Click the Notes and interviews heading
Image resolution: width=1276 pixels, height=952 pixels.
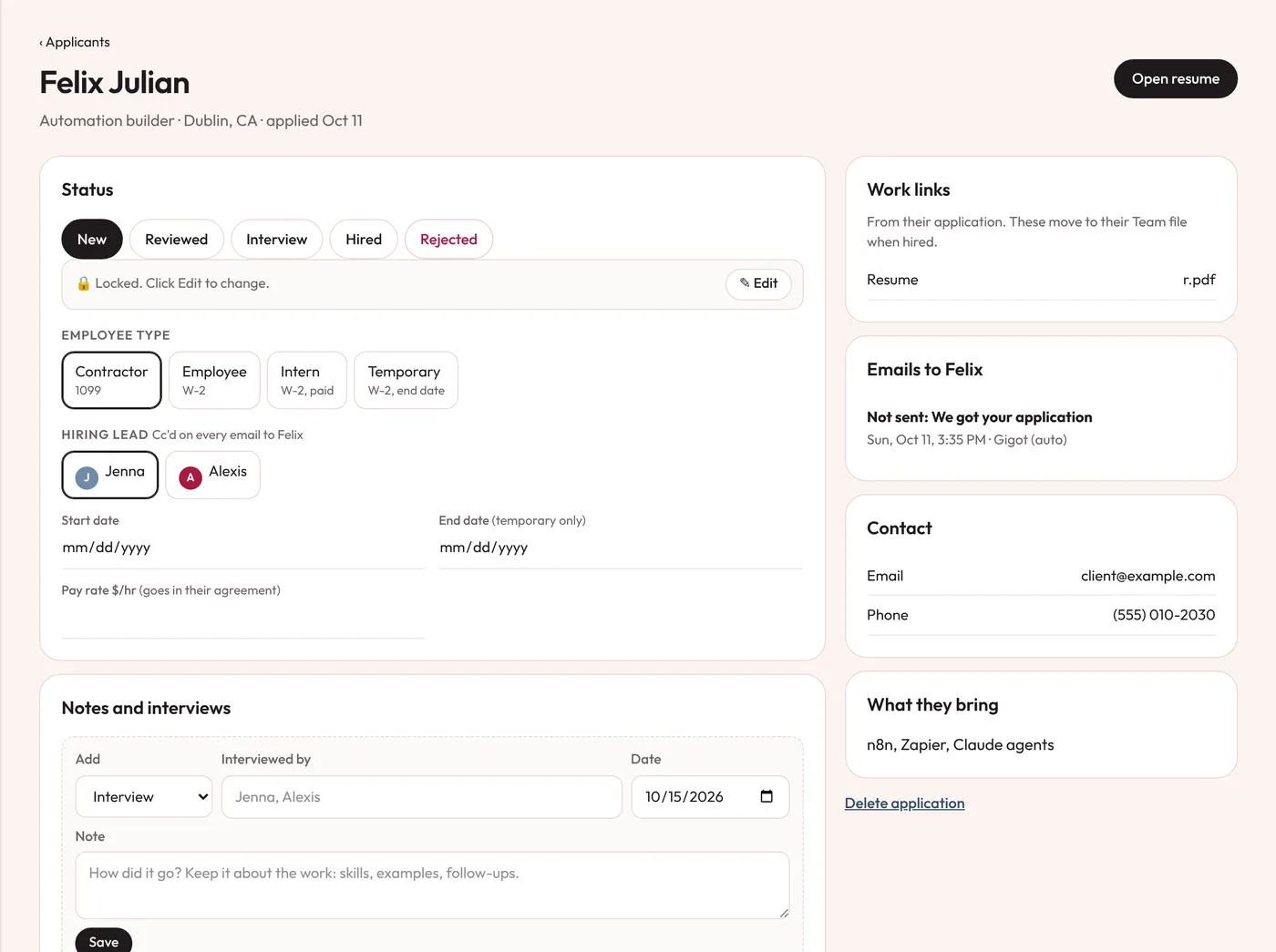point(146,708)
